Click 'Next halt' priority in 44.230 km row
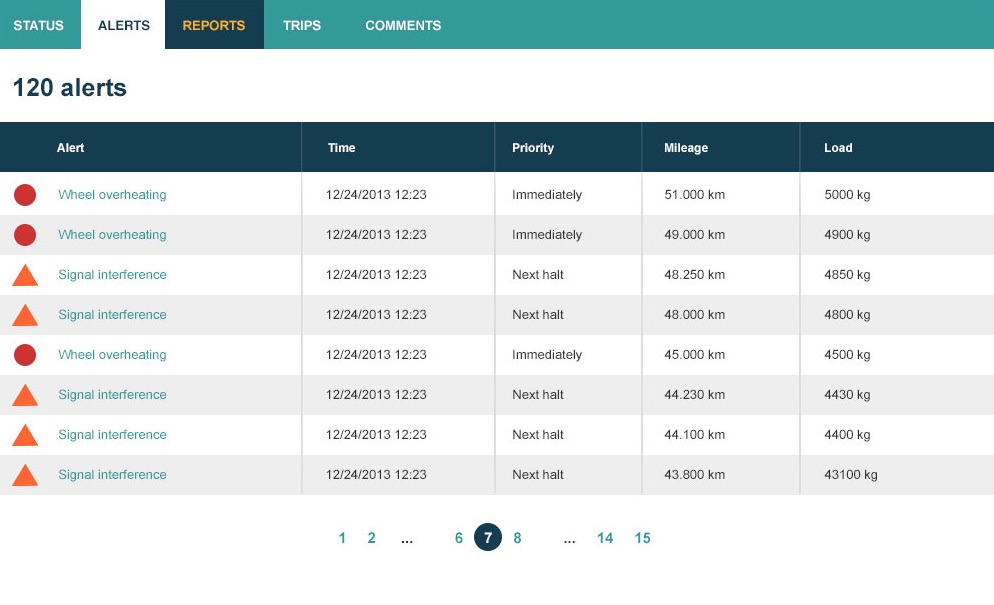994x605 pixels. coord(538,394)
